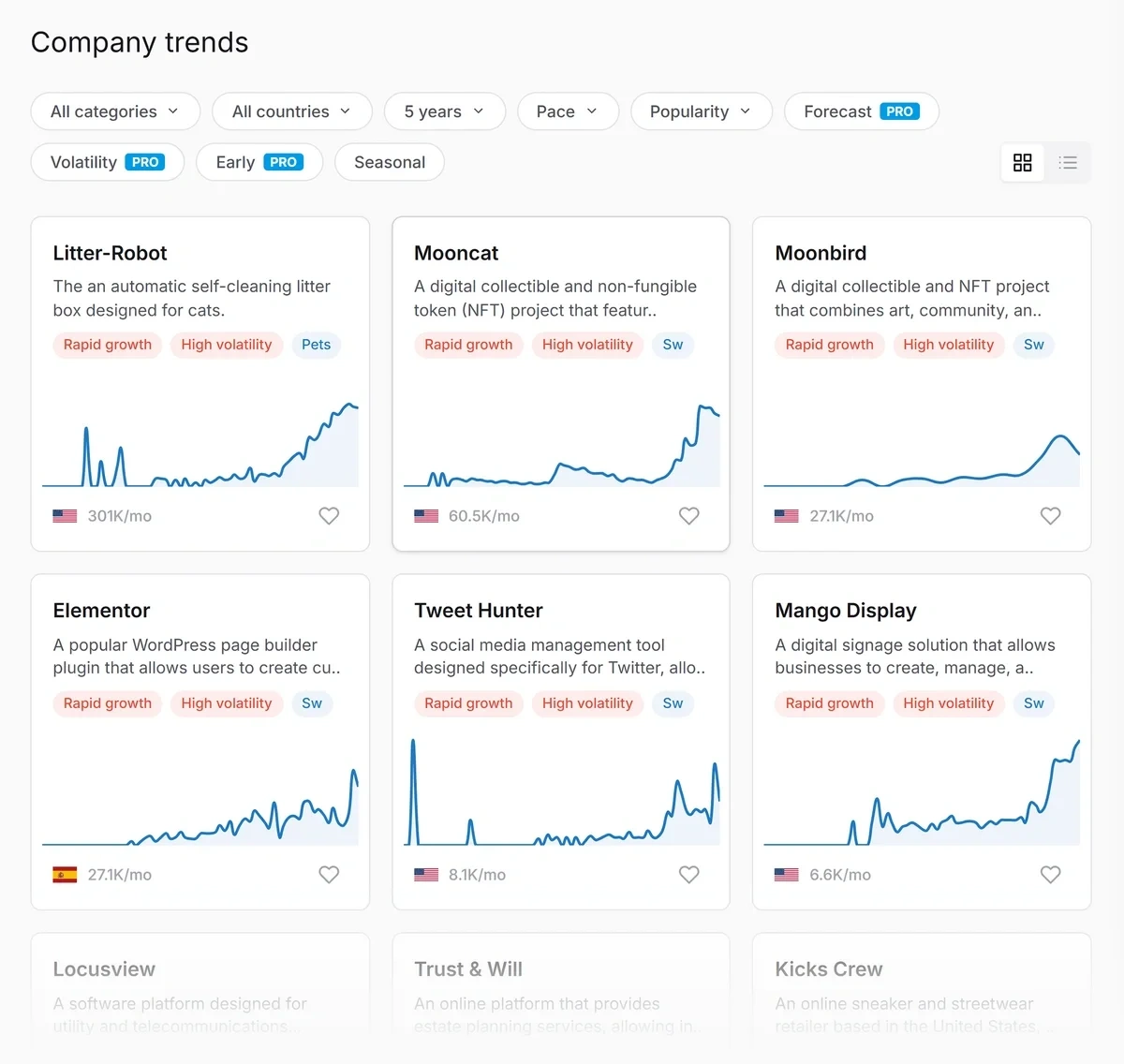
Task: Open the Mooncat company title
Action: click(456, 253)
